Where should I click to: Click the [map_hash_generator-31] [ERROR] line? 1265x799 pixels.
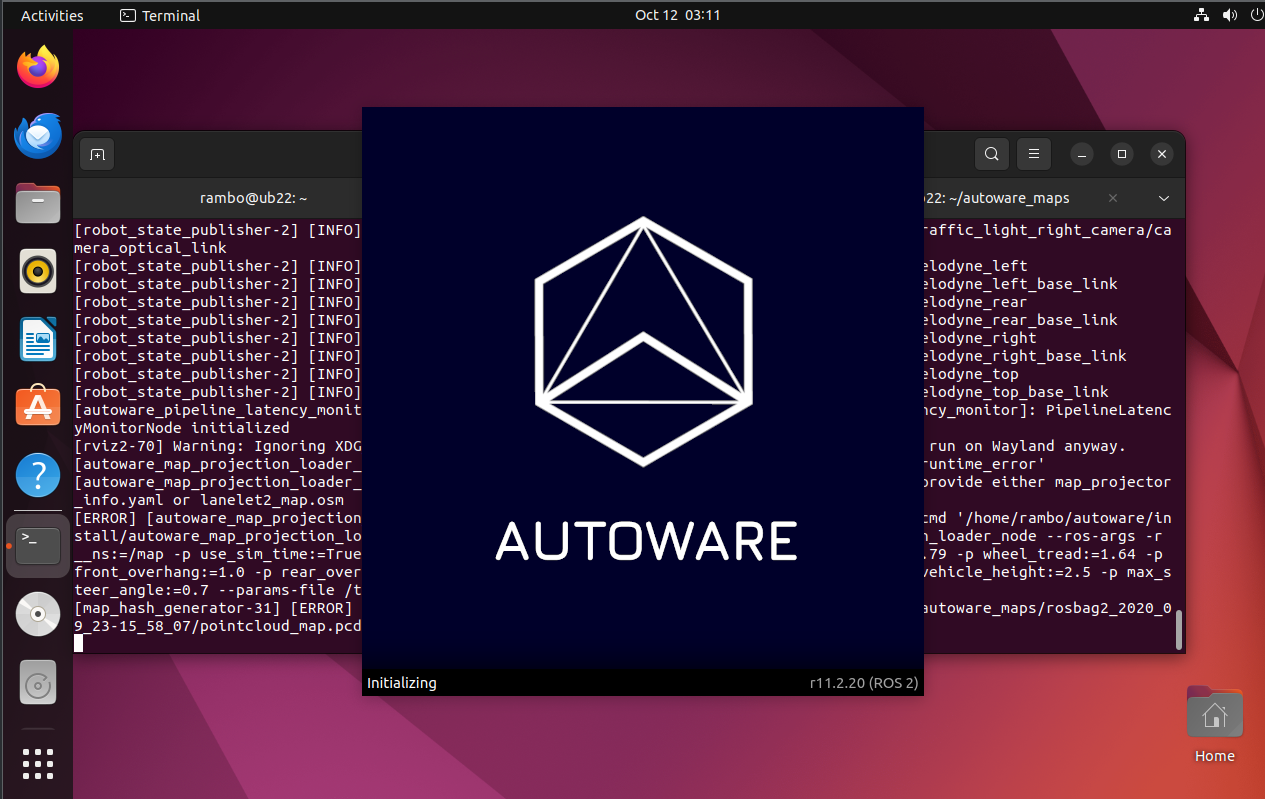(218, 608)
